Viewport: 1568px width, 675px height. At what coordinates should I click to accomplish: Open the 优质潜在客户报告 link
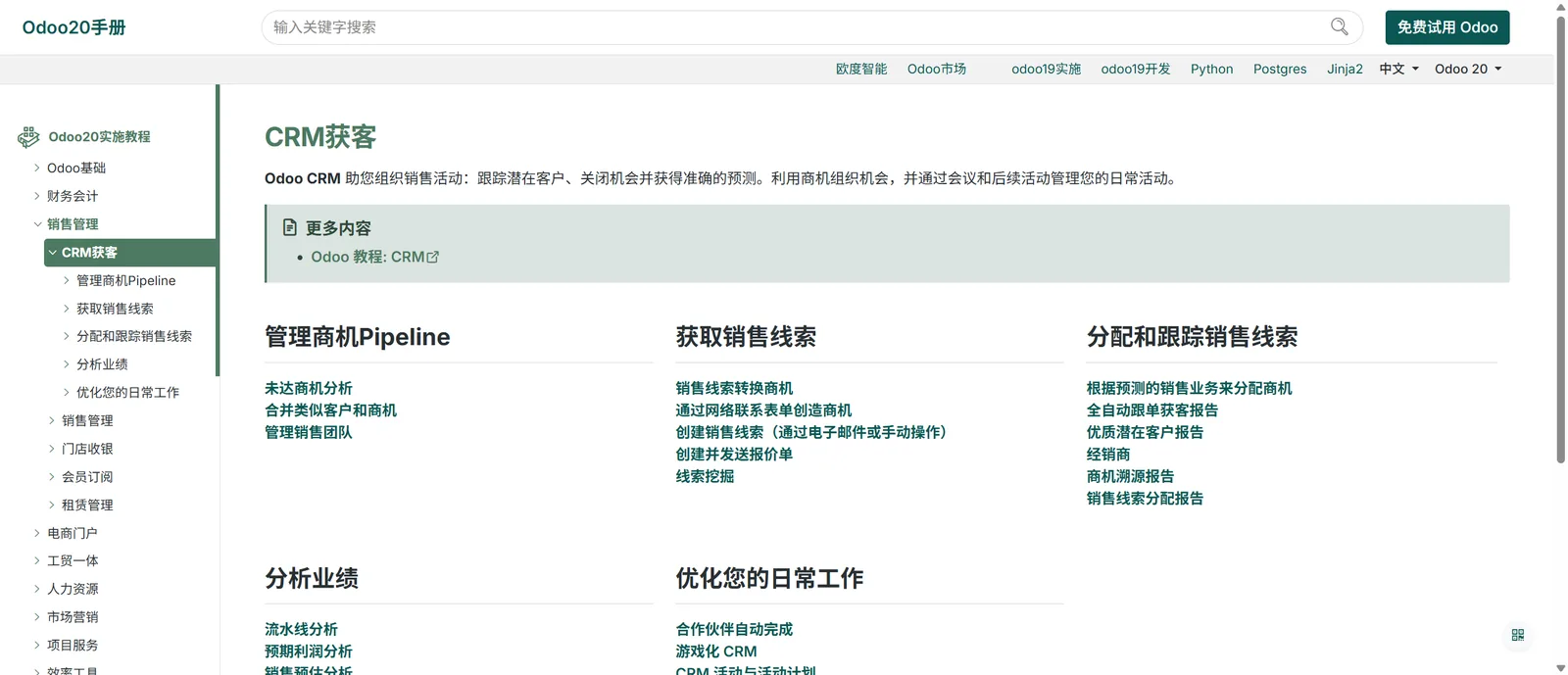pos(1145,432)
